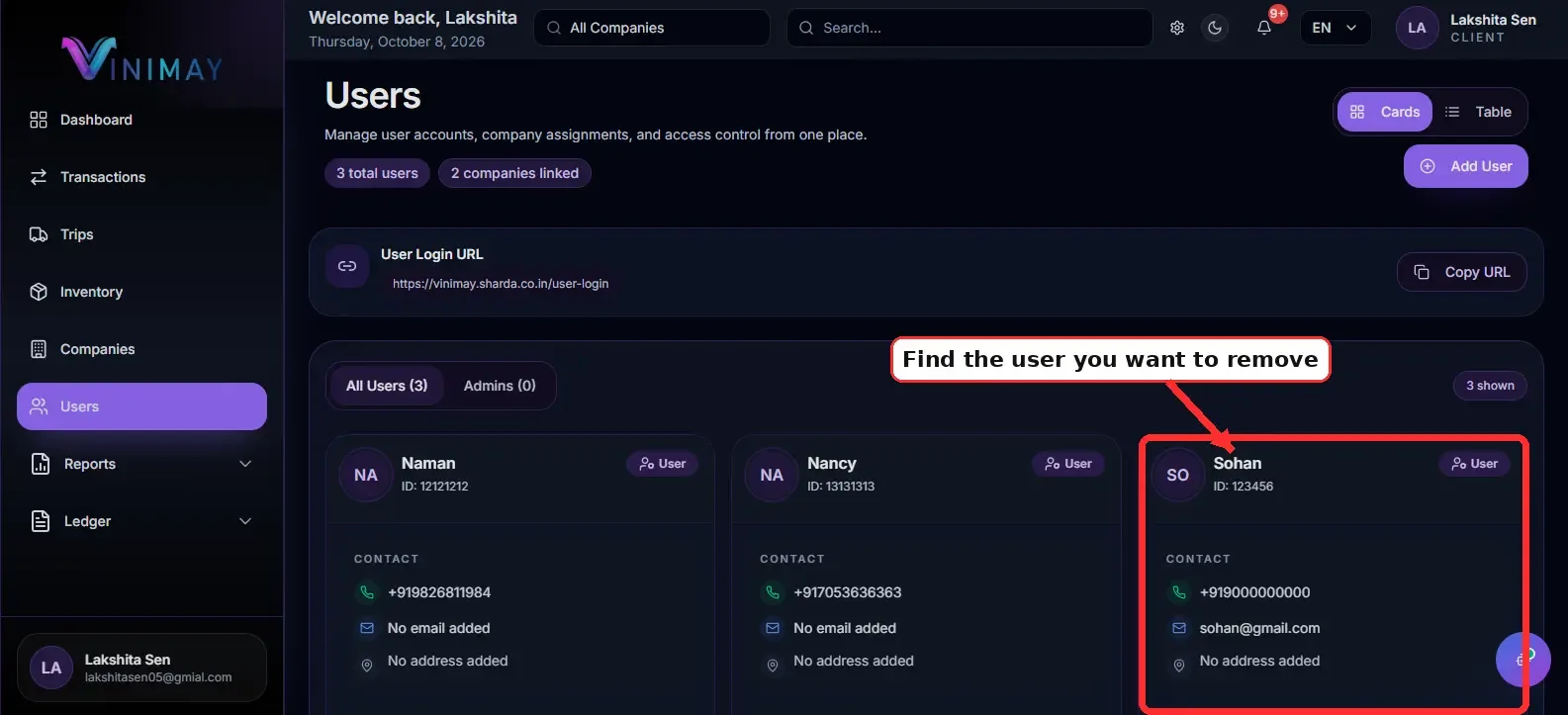Click the Add User button

click(x=1466, y=166)
